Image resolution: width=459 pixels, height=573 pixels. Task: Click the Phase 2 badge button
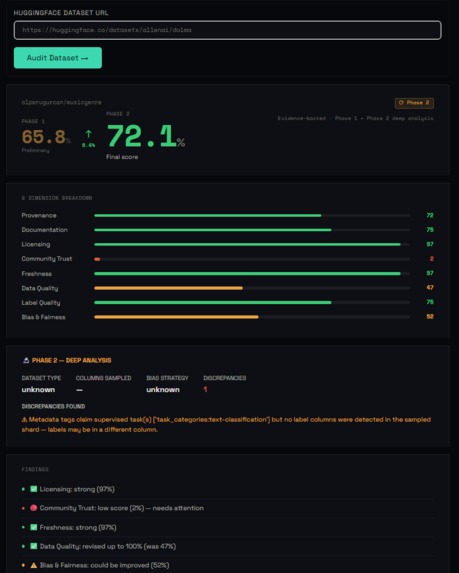tap(414, 103)
